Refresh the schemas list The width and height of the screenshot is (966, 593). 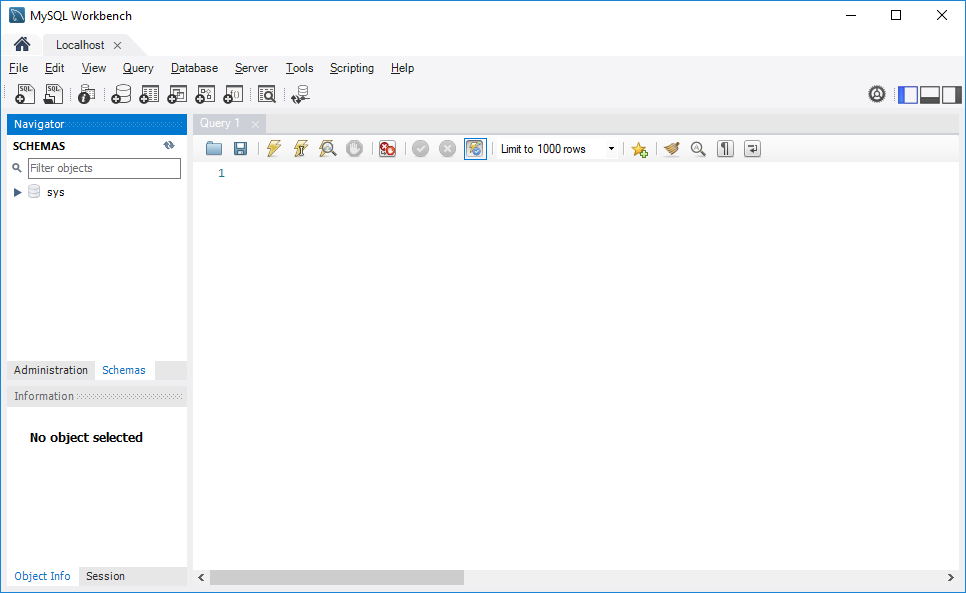pos(169,145)
